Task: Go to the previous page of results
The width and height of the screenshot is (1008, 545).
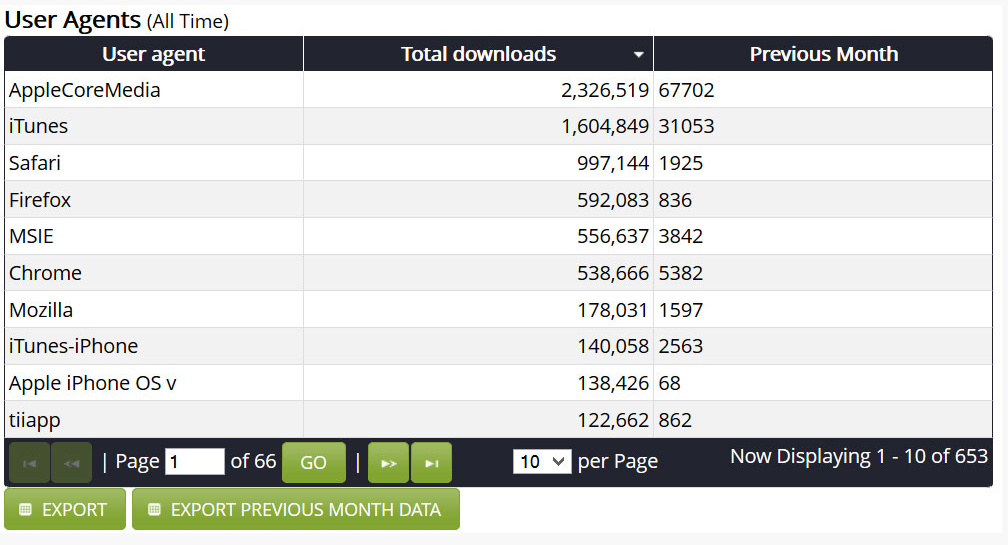Action: coord(71,463)
